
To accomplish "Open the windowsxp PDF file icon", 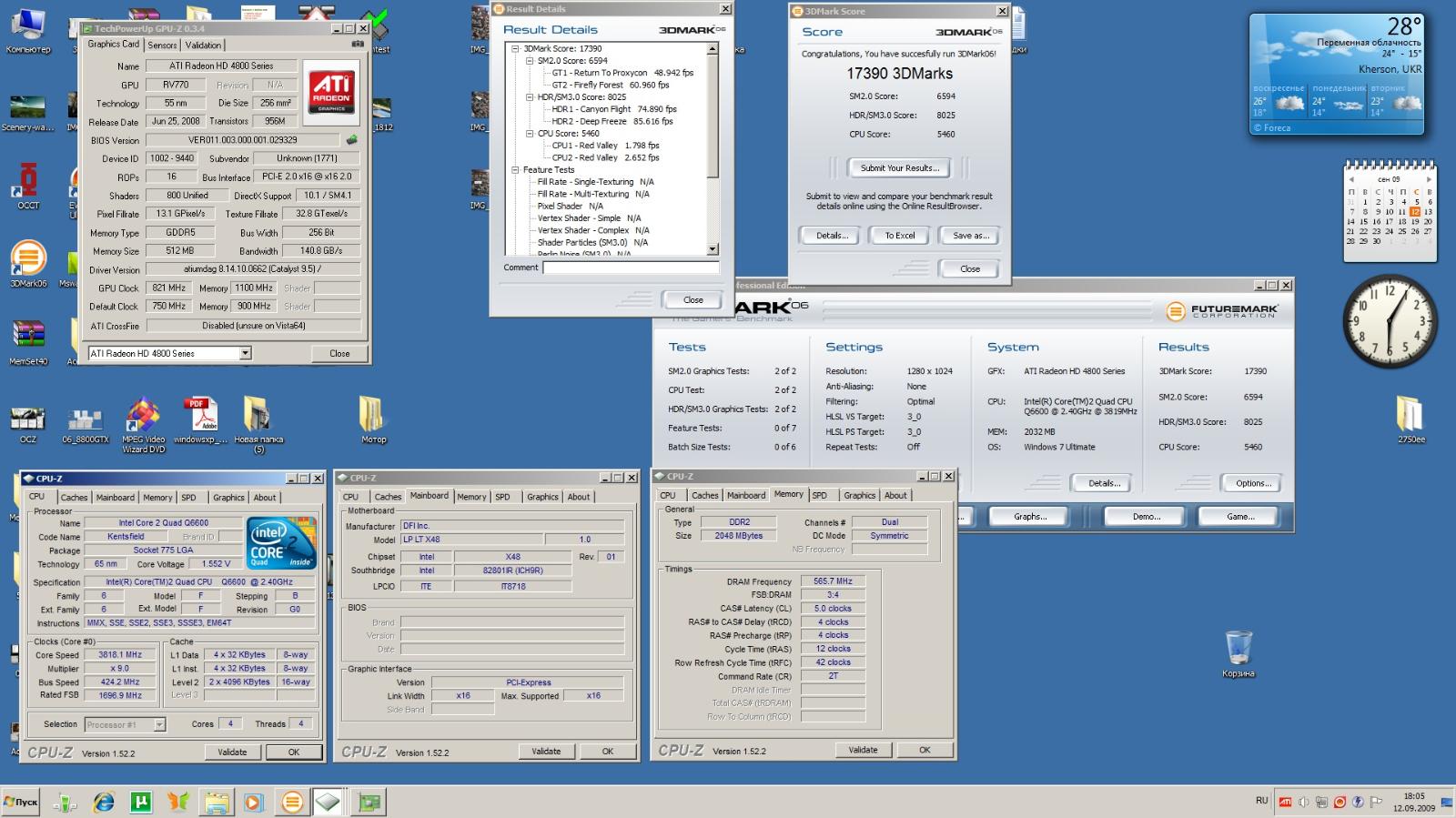I will click(200, 420).
